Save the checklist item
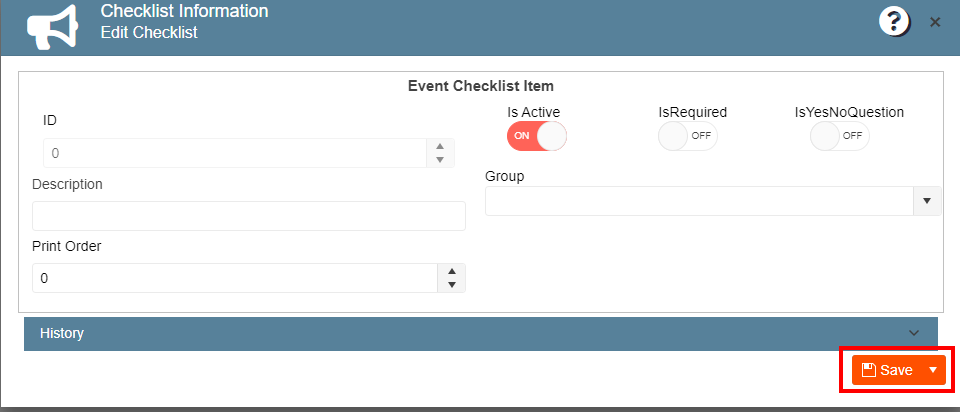Screen dimensions: 960x412 [x=888, y=370]
